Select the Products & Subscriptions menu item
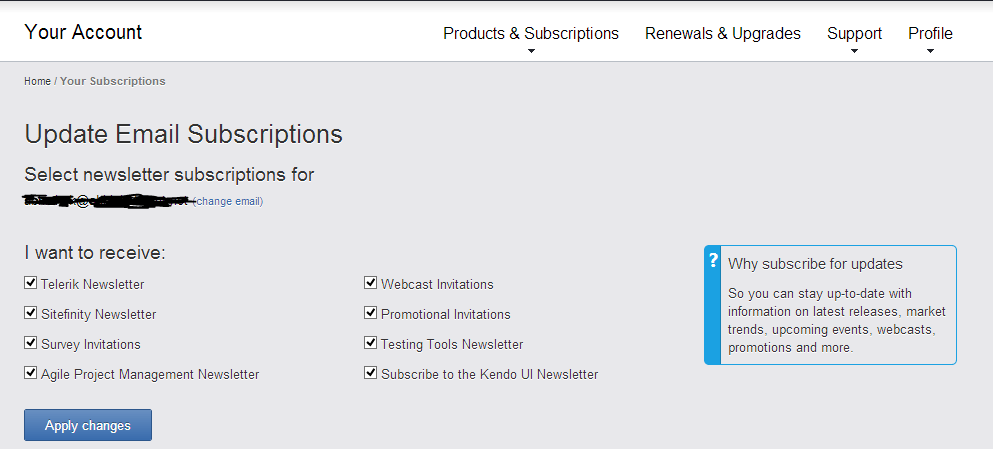The height and width of the screenshot is (449, 993). [x=531, y=33]
